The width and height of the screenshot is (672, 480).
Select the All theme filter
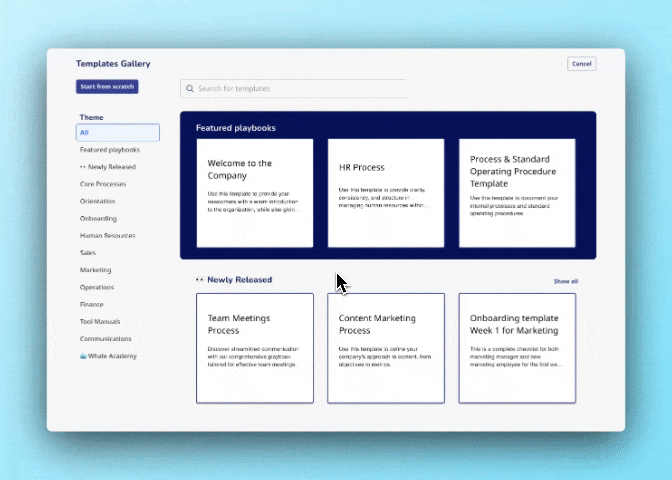tap(118, 132)
